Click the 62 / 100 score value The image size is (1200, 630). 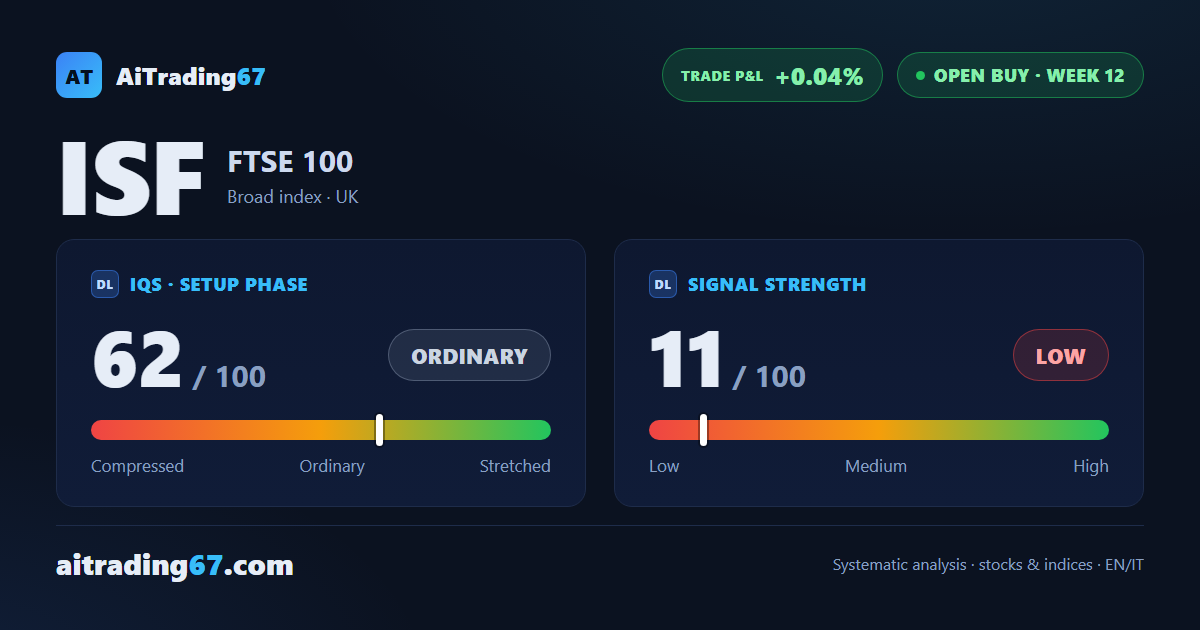tap(179, 360)
